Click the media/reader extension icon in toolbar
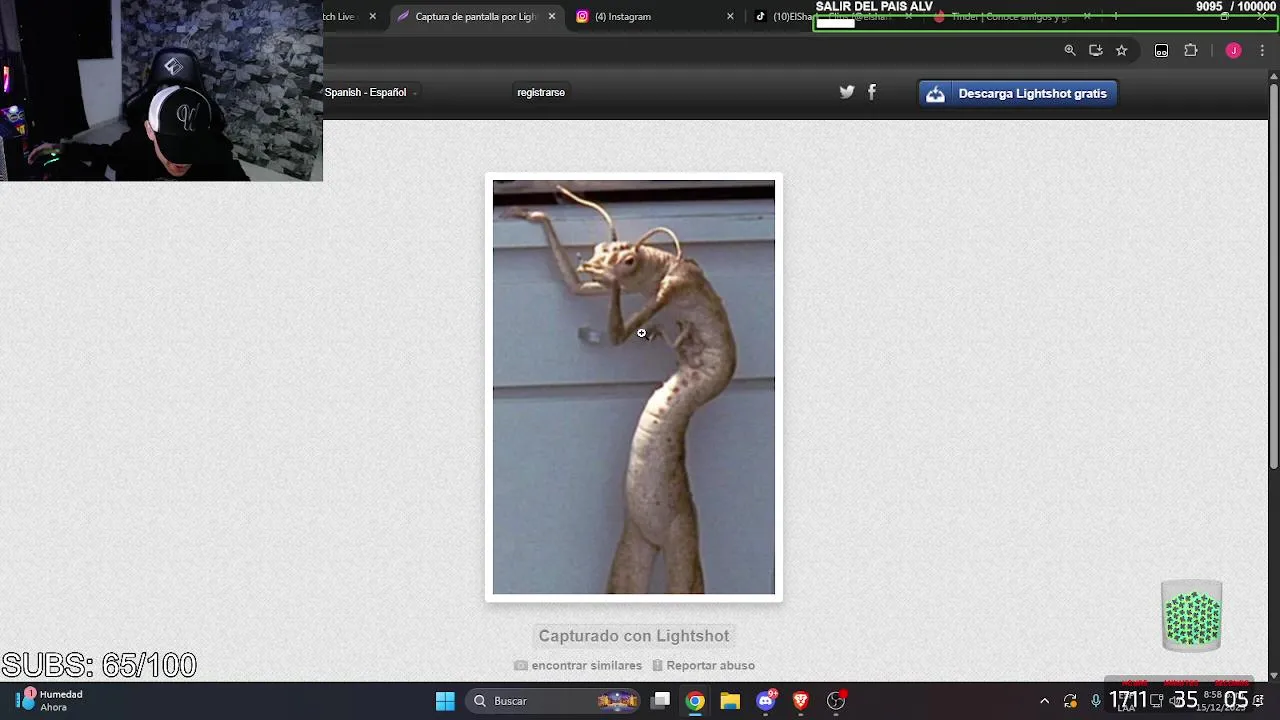 coord(1161,50)
